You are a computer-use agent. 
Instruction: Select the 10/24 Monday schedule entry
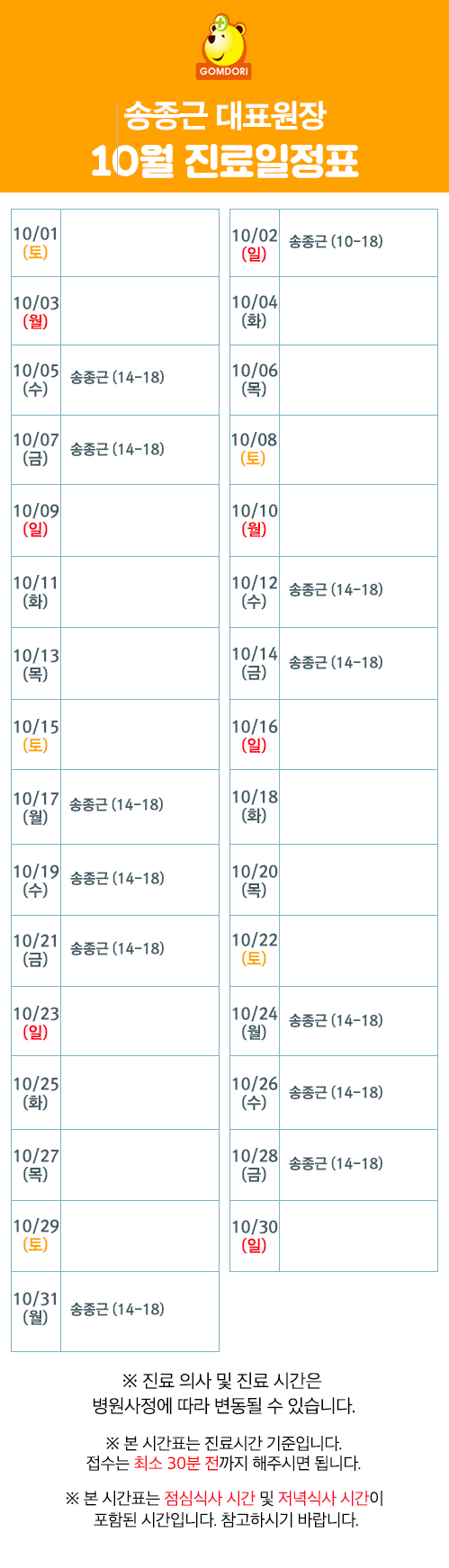[336, 1020]
